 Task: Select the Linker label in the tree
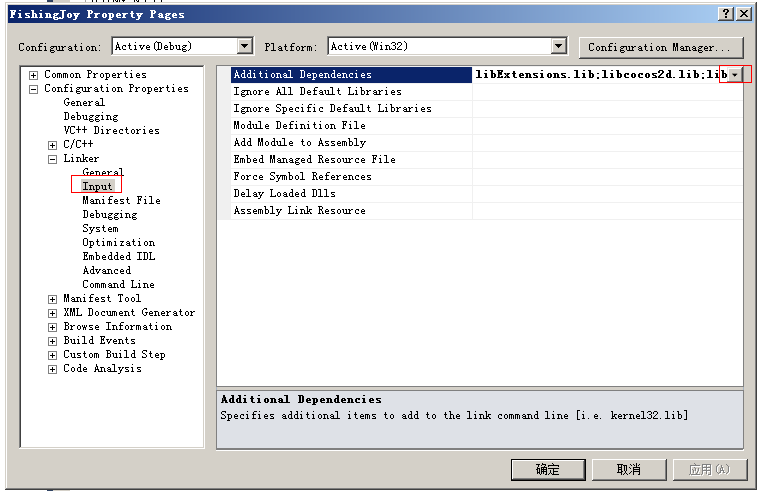click(81, 158)
